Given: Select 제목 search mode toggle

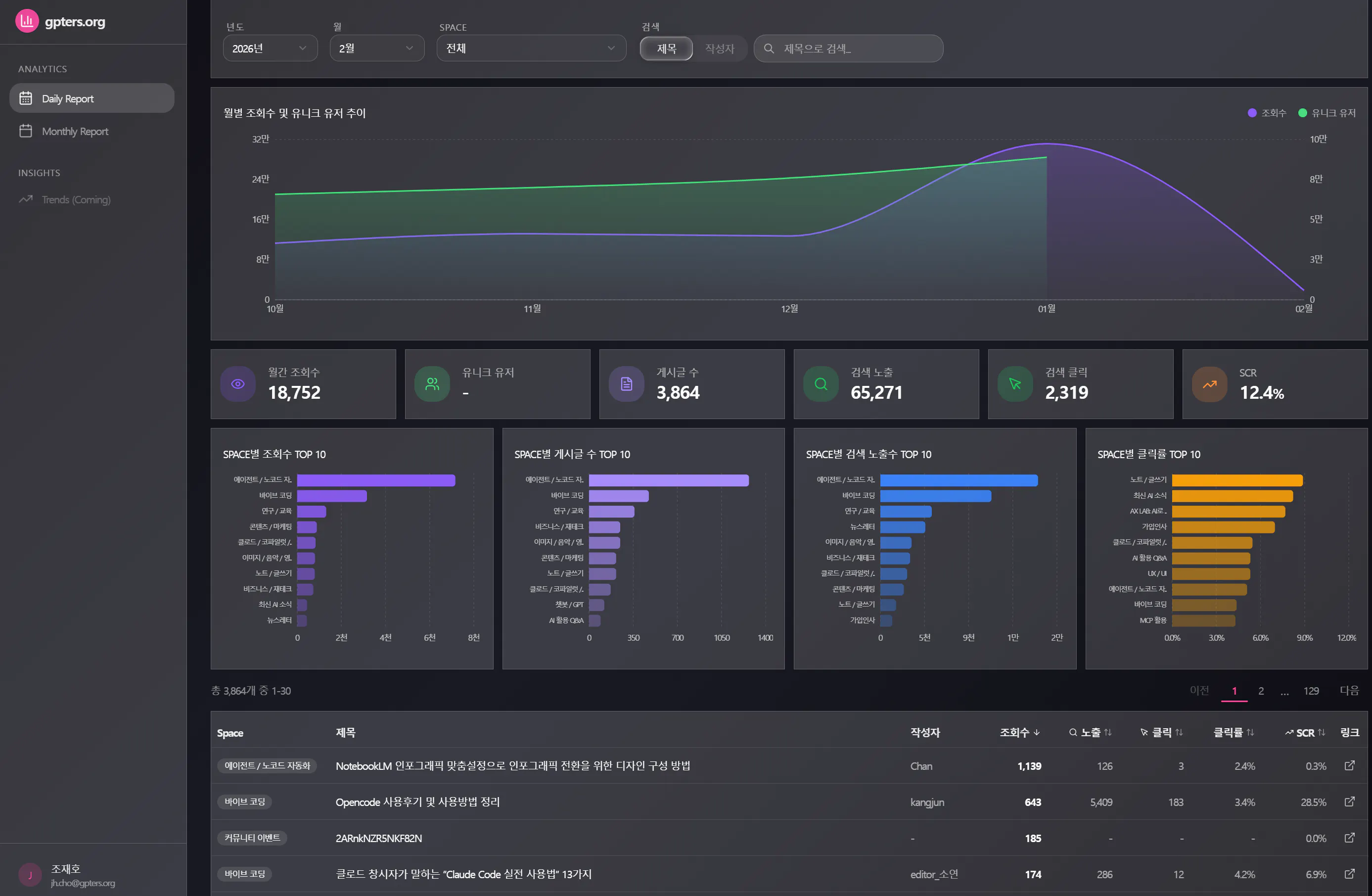Looking at the screenshot, I should pos(666,48).
